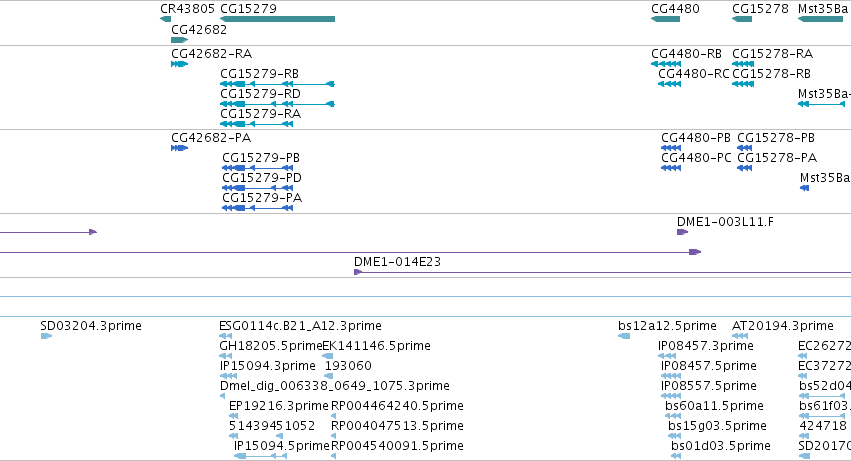The image size is (851, 461).
Task: Open the CG4480-RB transcript label
Action: (x=686, y=54)
